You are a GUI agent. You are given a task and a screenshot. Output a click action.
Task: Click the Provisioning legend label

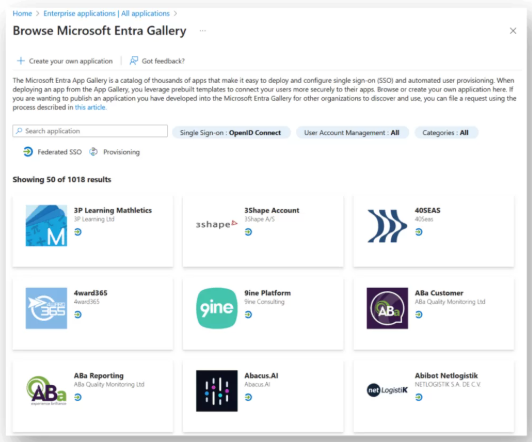click(x=121, y=152)
